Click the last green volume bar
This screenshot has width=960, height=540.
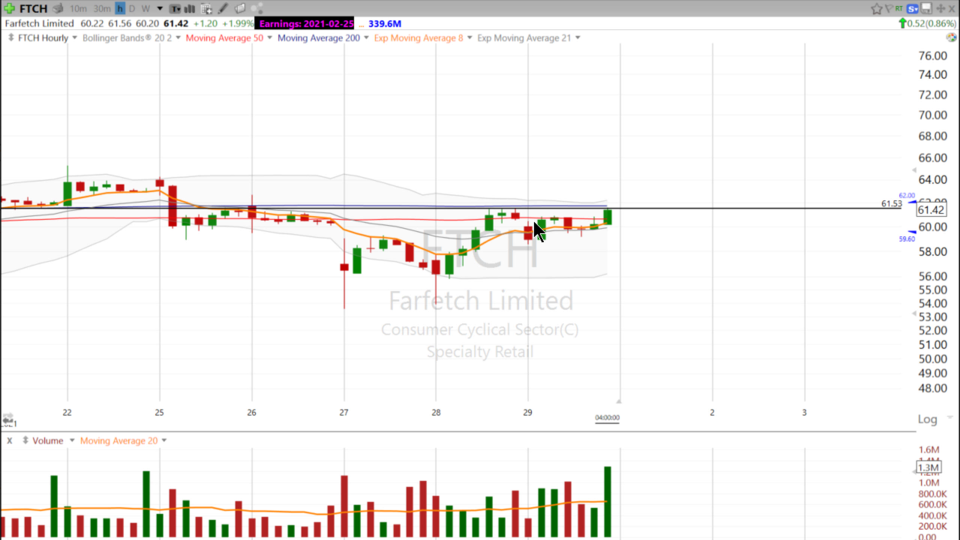coord(607,502)
